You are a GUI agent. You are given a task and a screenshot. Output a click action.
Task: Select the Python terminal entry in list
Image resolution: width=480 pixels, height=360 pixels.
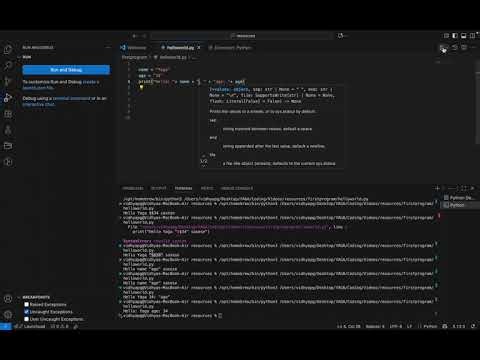click(460, 205)
